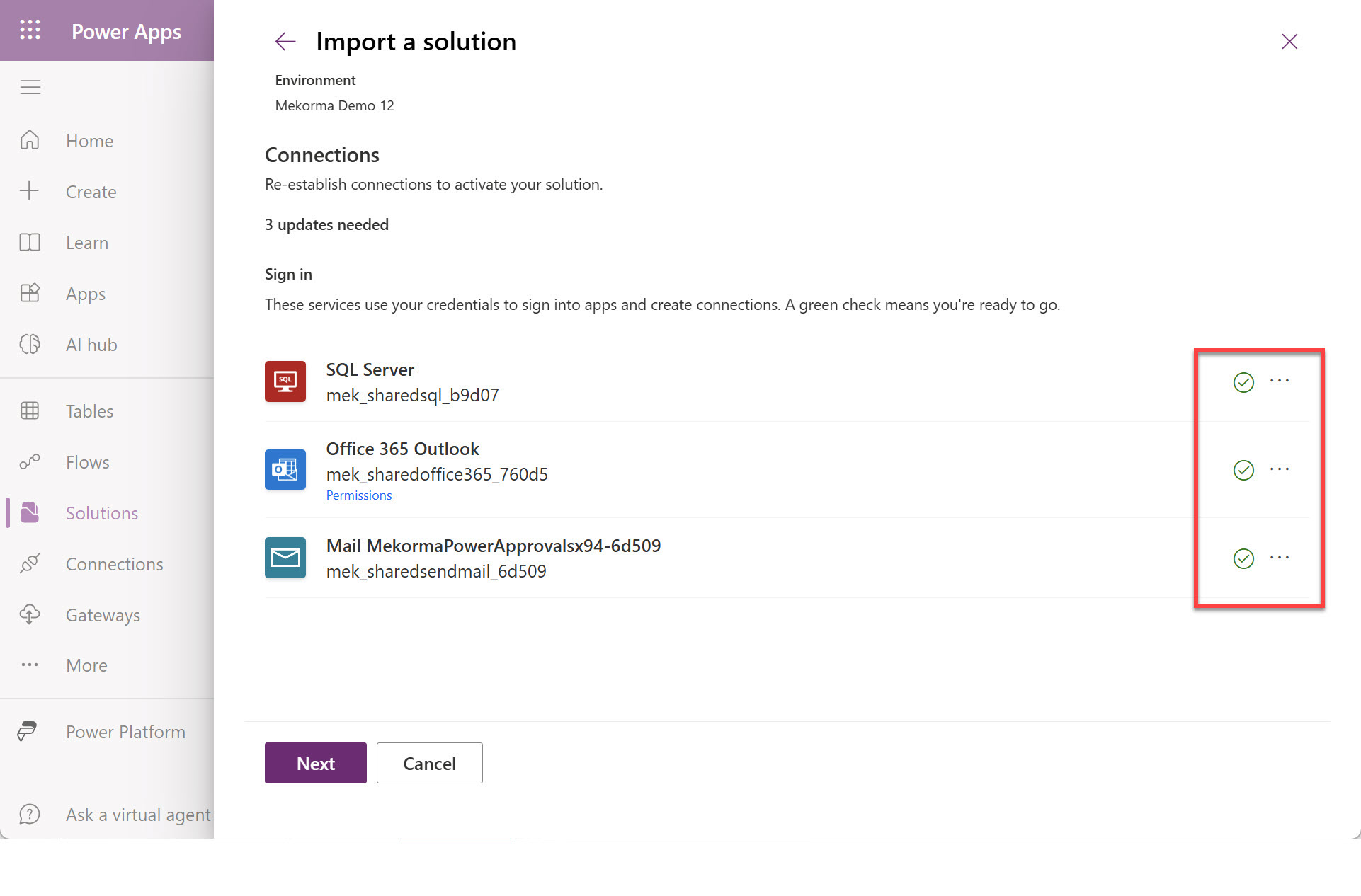The width and height of the screenshot is (1361, 896).
Task: Click the green check for Mail connection
Action: (x=1243, y=558)
